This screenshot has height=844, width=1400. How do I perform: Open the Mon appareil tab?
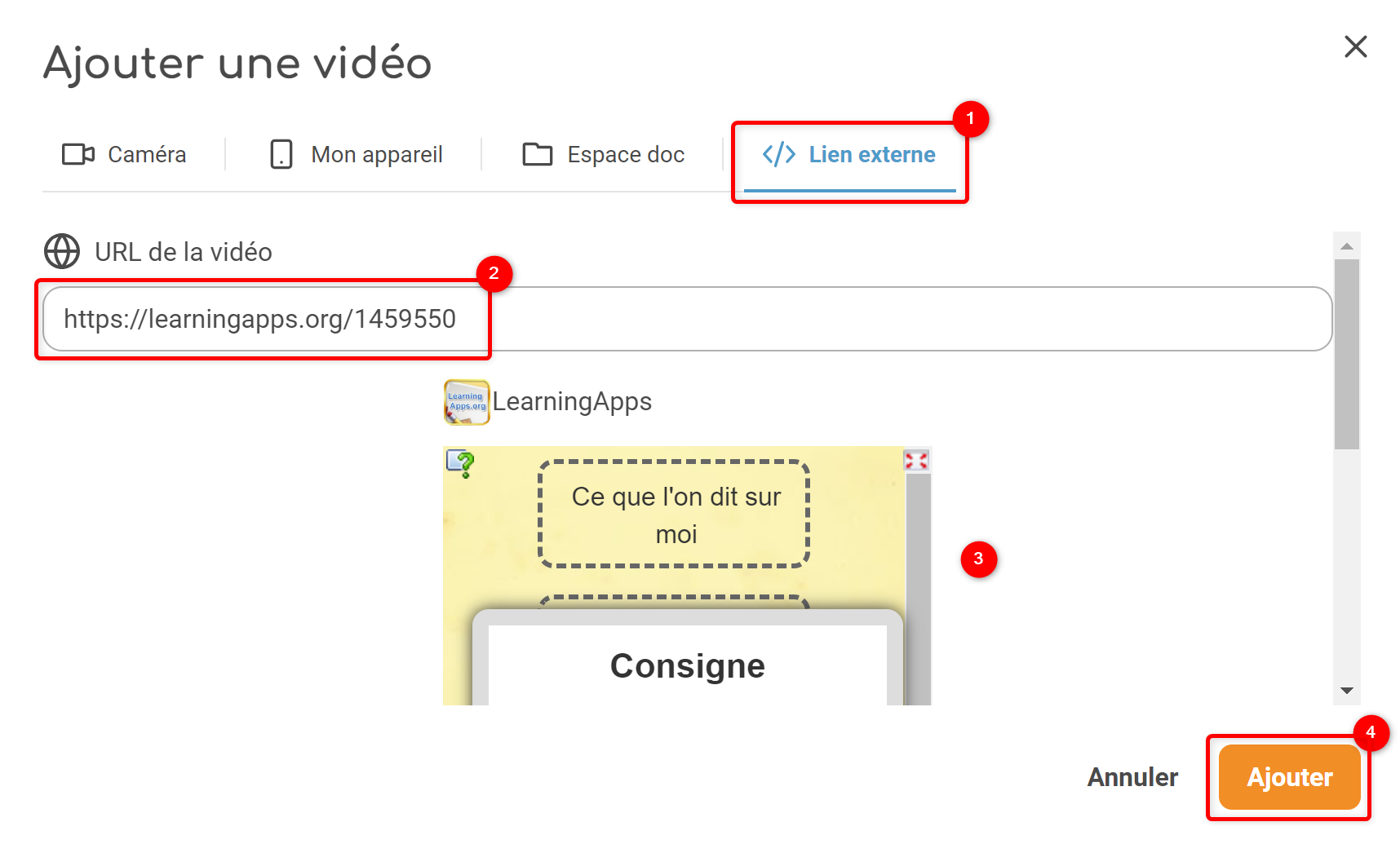click(x=356, y=154)
